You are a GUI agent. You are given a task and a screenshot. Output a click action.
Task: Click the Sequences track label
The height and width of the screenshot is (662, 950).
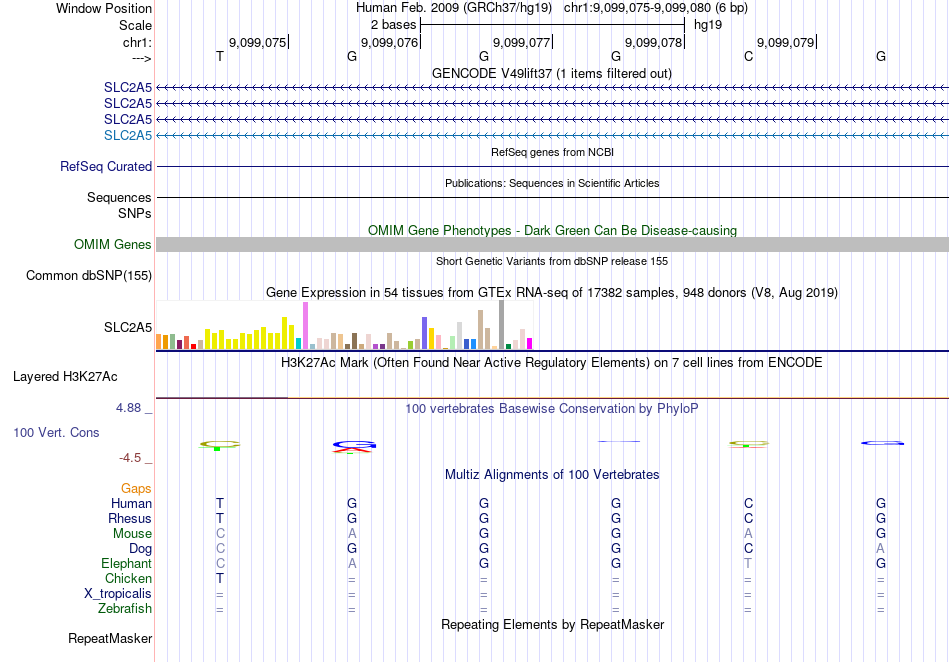tap(119, 197)
